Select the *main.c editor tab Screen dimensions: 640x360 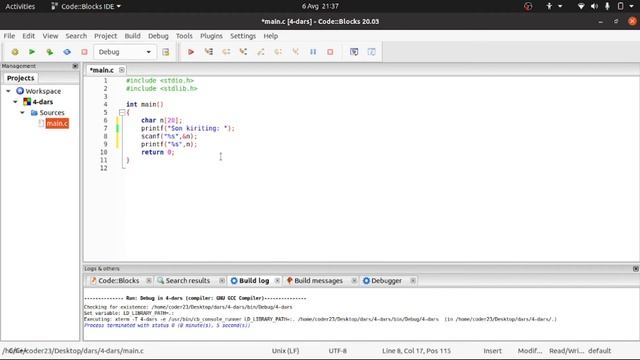coord(102,70)
